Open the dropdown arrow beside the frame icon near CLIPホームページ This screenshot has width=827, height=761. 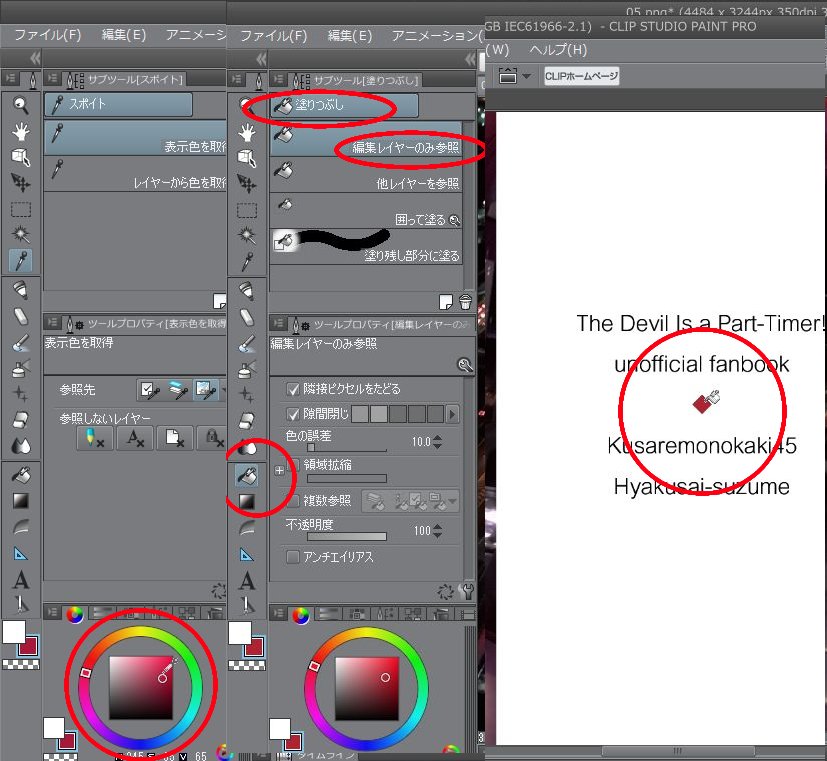tap(527, 76)
